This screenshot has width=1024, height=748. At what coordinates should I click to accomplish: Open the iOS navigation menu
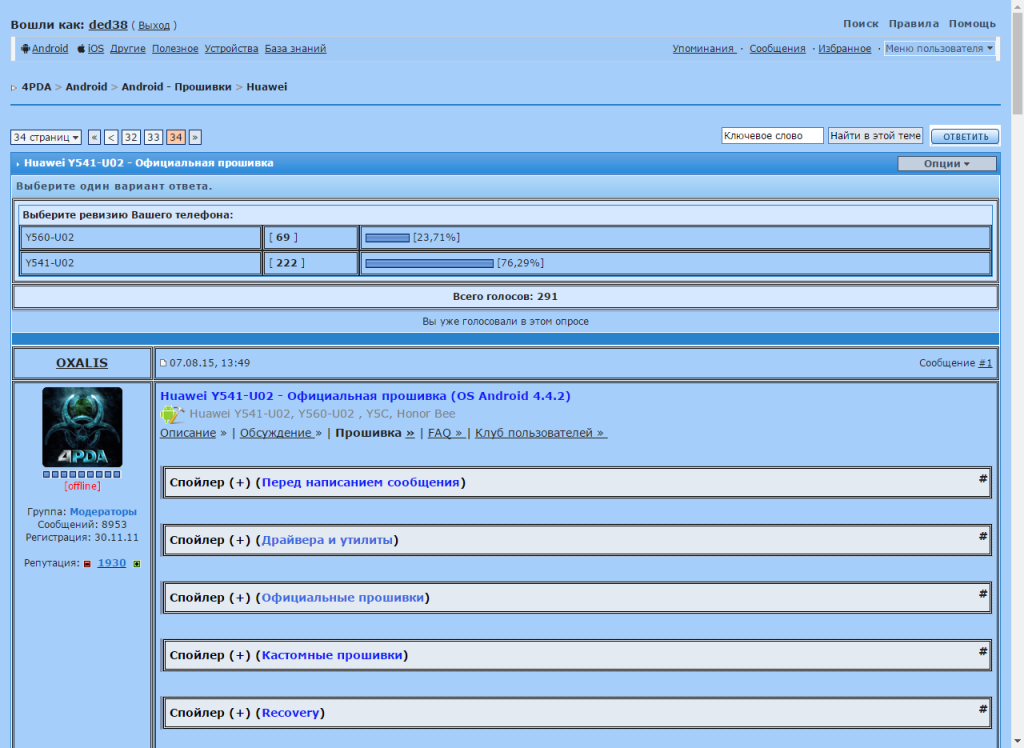point(95,49)
